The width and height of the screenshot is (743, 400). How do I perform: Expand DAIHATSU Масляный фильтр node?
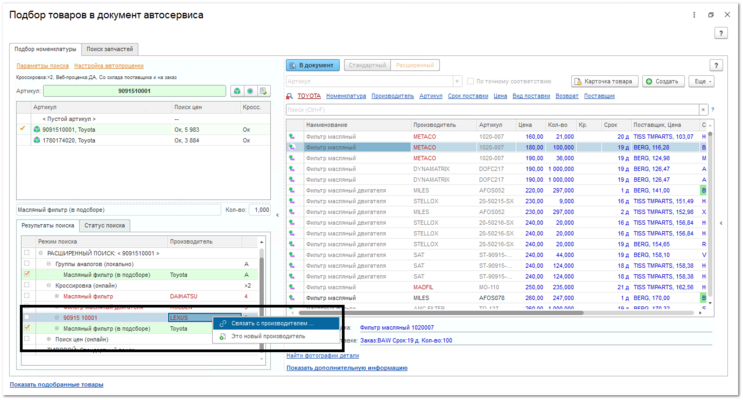(x=57, y=296)
